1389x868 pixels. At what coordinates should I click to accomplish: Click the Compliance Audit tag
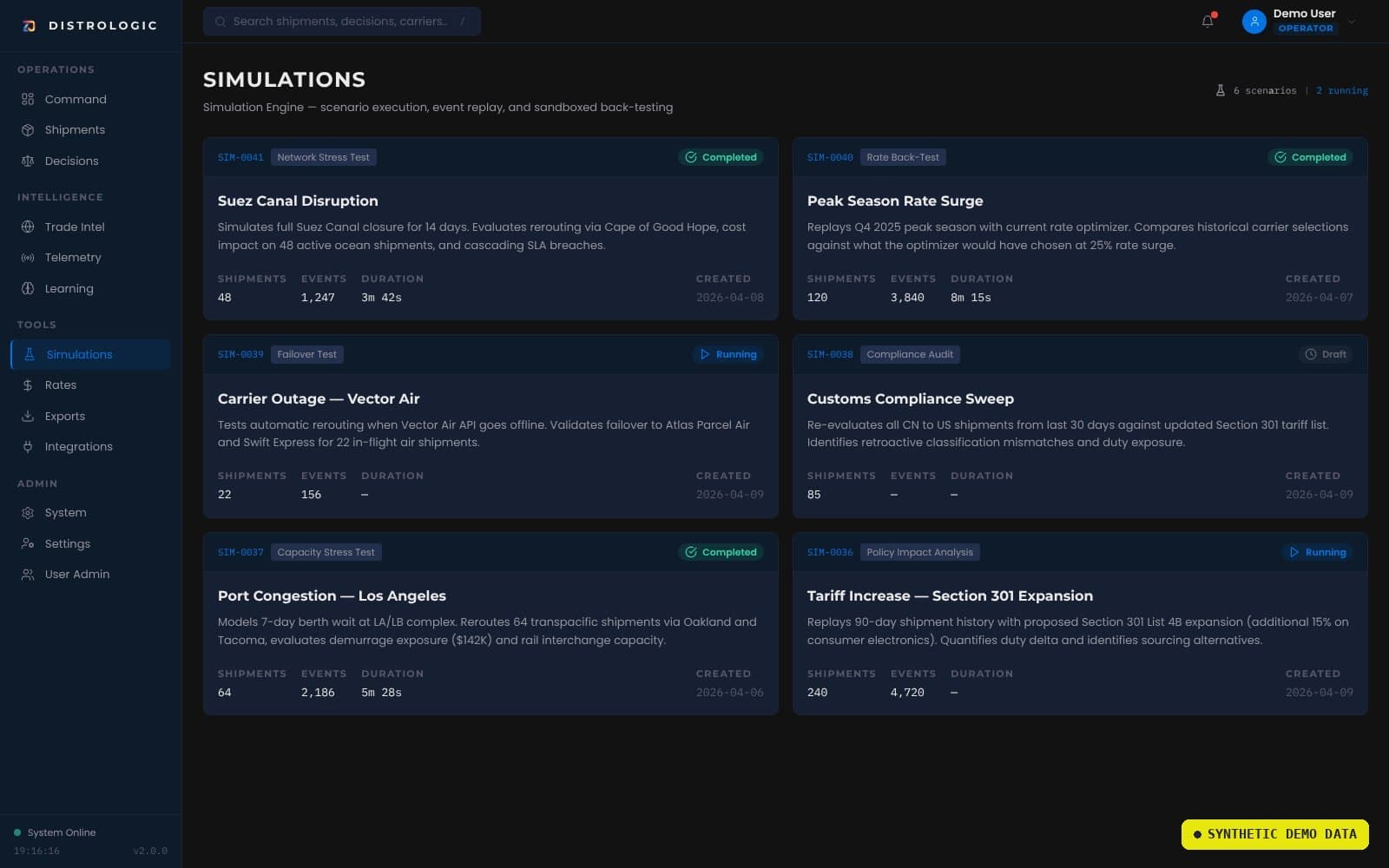point(910,354)
